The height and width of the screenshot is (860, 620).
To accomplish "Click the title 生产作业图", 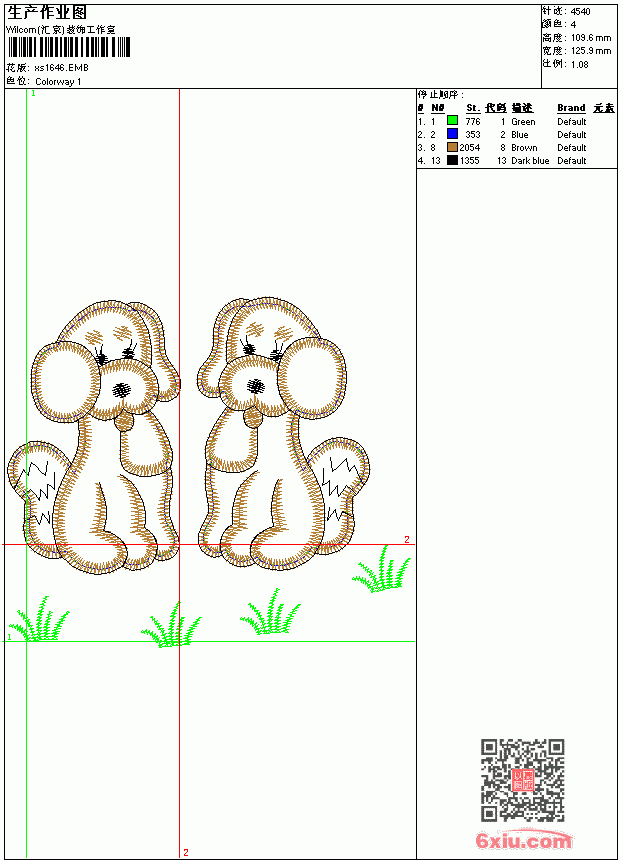I will click(x=47, y=13).
